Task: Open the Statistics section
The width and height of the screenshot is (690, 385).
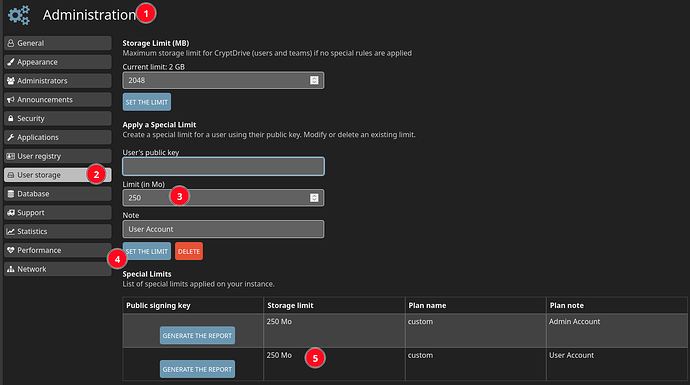Action: coord(58,231)
